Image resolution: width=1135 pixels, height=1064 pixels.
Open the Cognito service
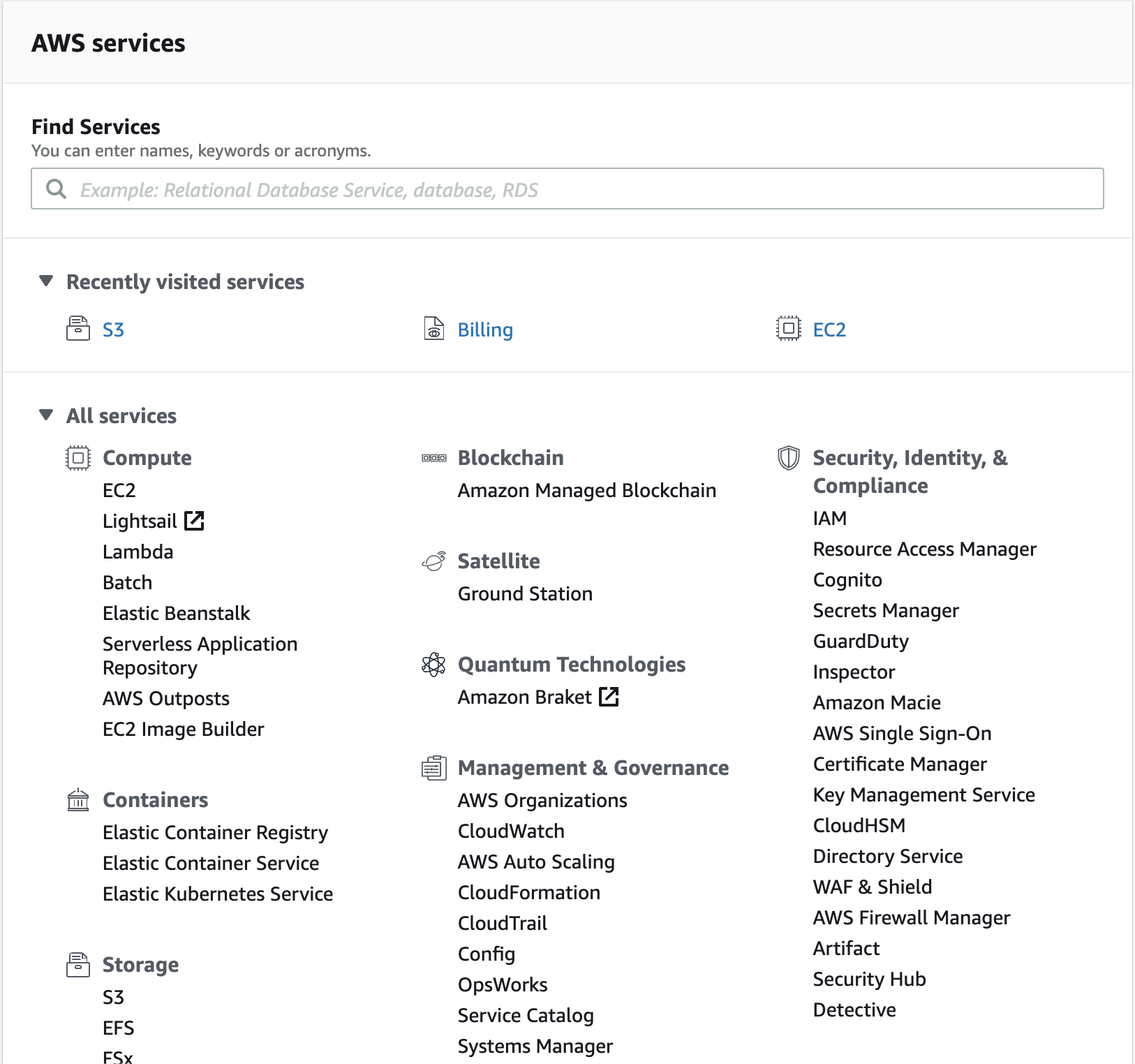(847, 579)
